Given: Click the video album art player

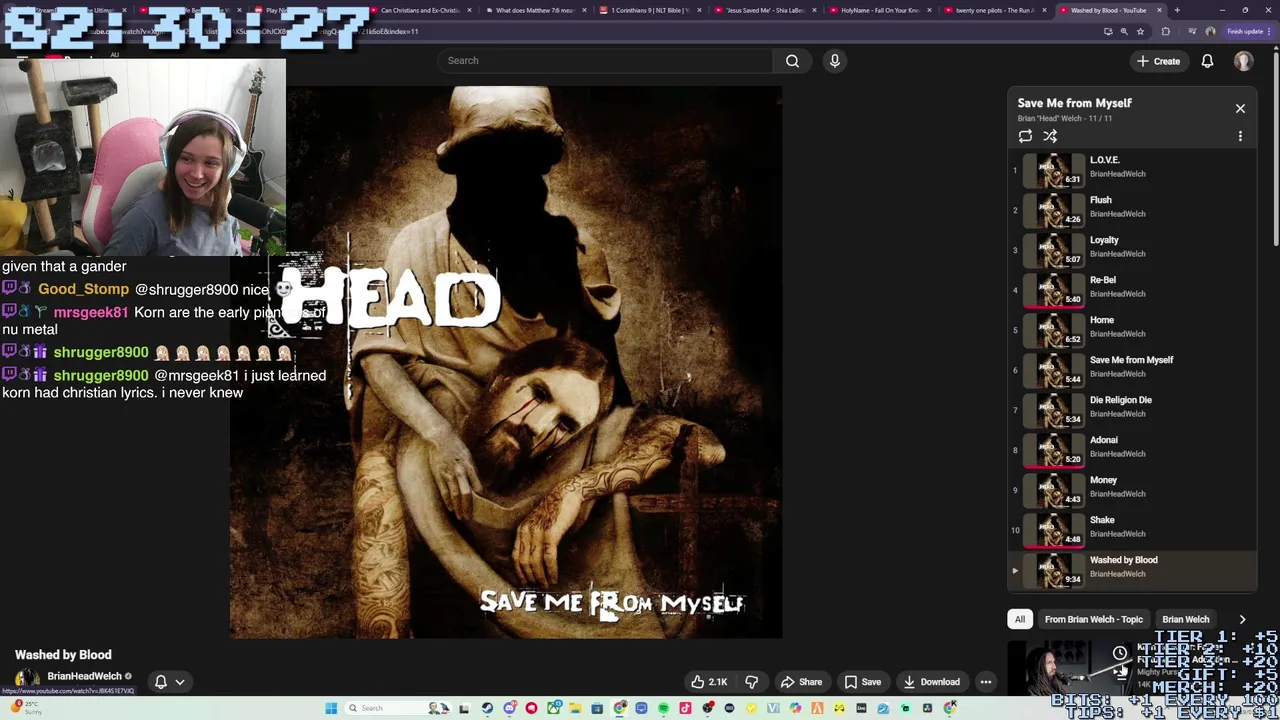Looking at the screenshot, I should (506, 362).
